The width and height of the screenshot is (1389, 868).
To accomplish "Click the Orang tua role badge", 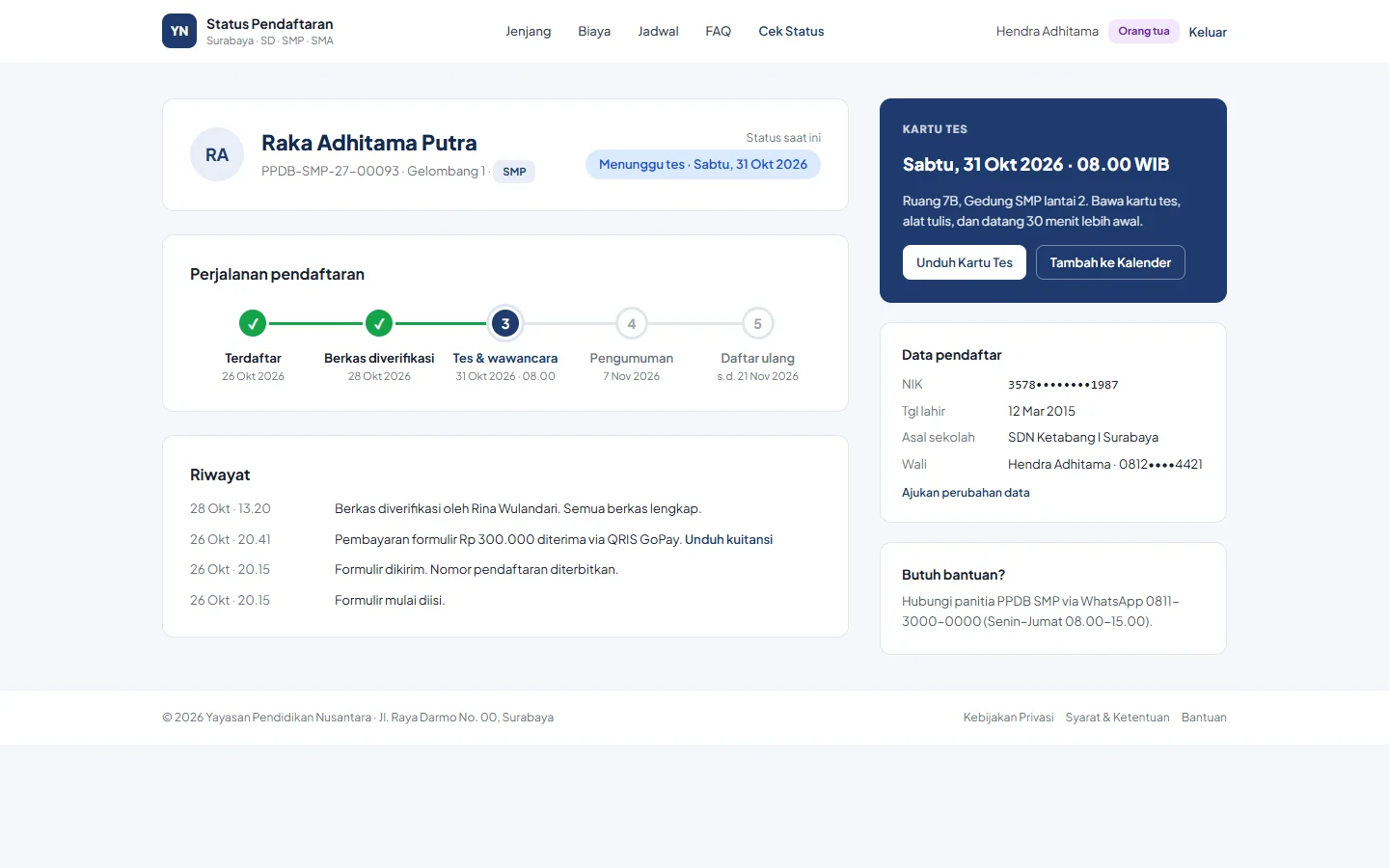I will [x=1144, y=31].
